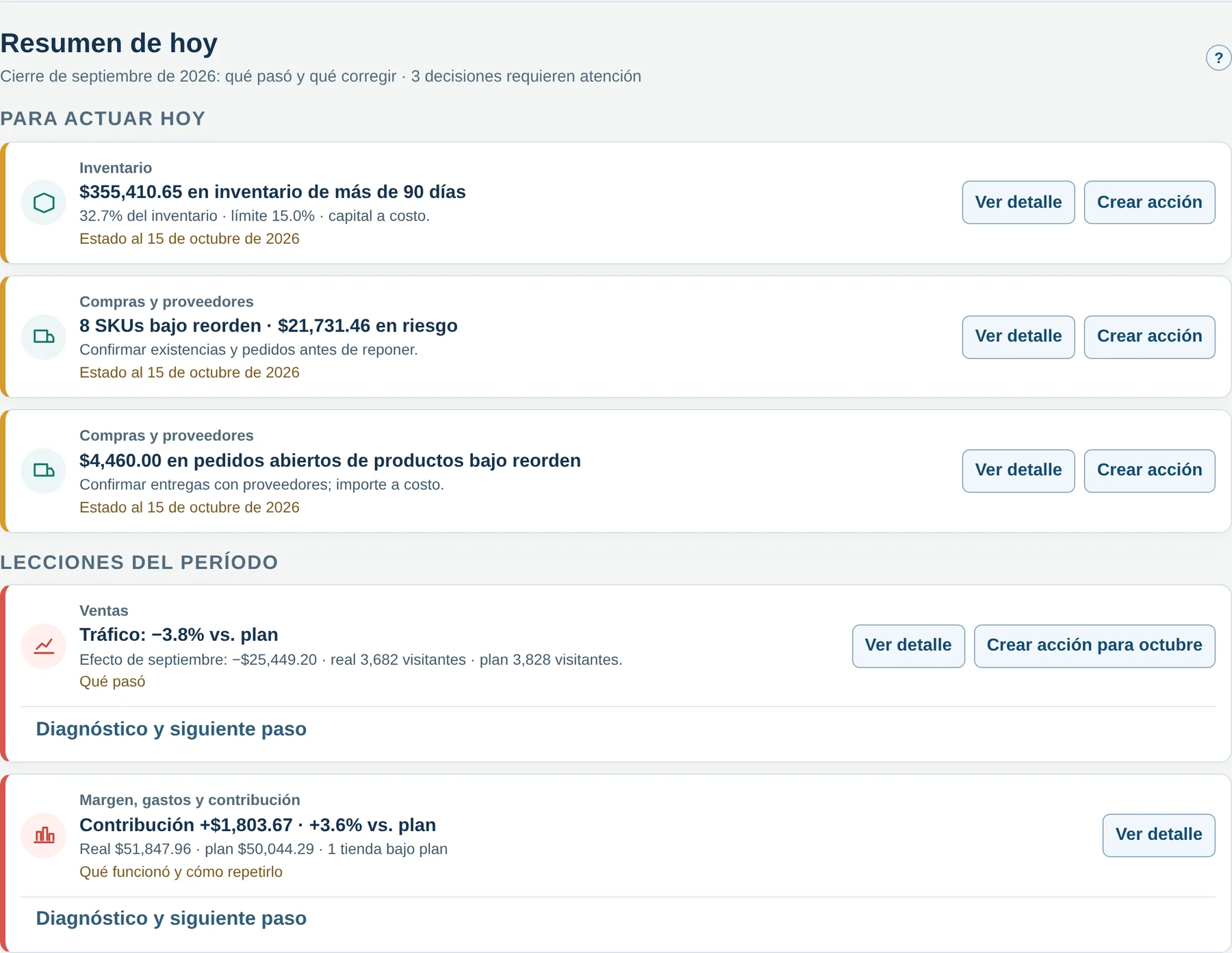This screenshot has width=1232, height=953.
Task: Click Estado al 15 de octubre on pedidos abiertos card
Action: 190,507
